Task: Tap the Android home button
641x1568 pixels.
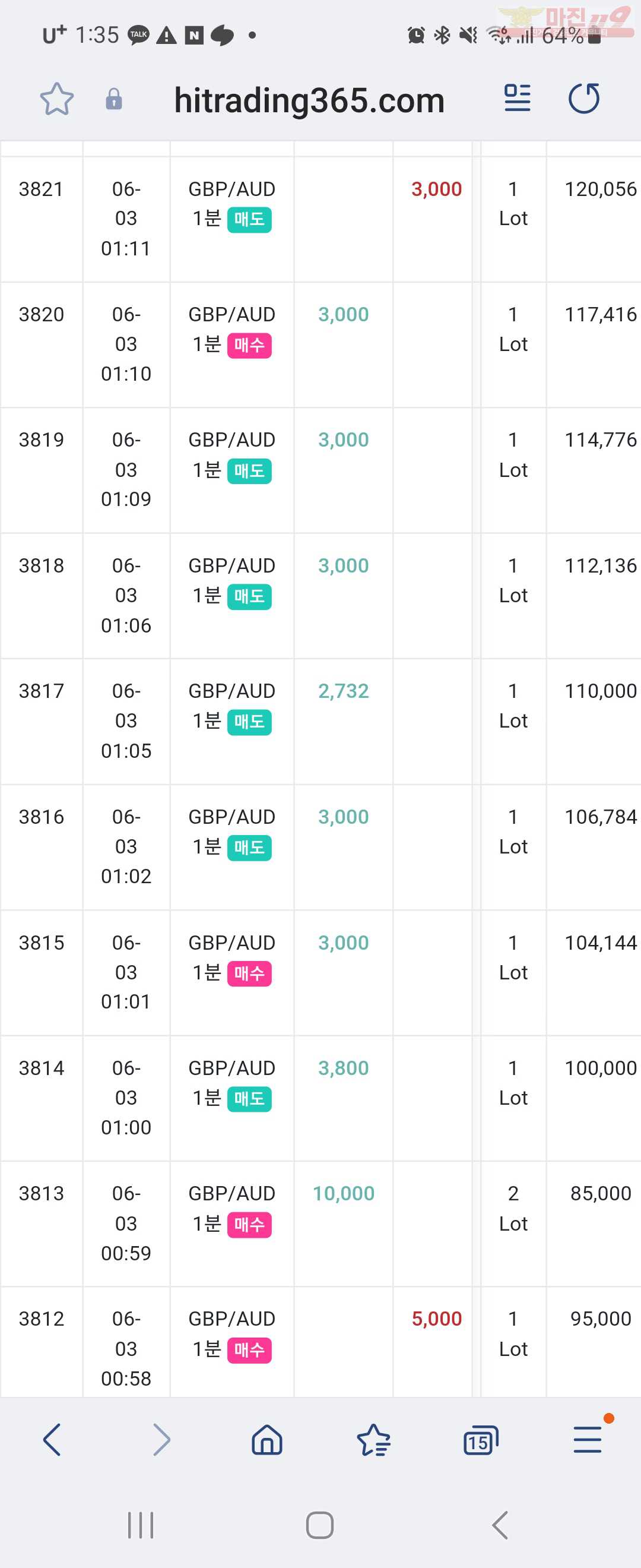Action: [320, 1525]
